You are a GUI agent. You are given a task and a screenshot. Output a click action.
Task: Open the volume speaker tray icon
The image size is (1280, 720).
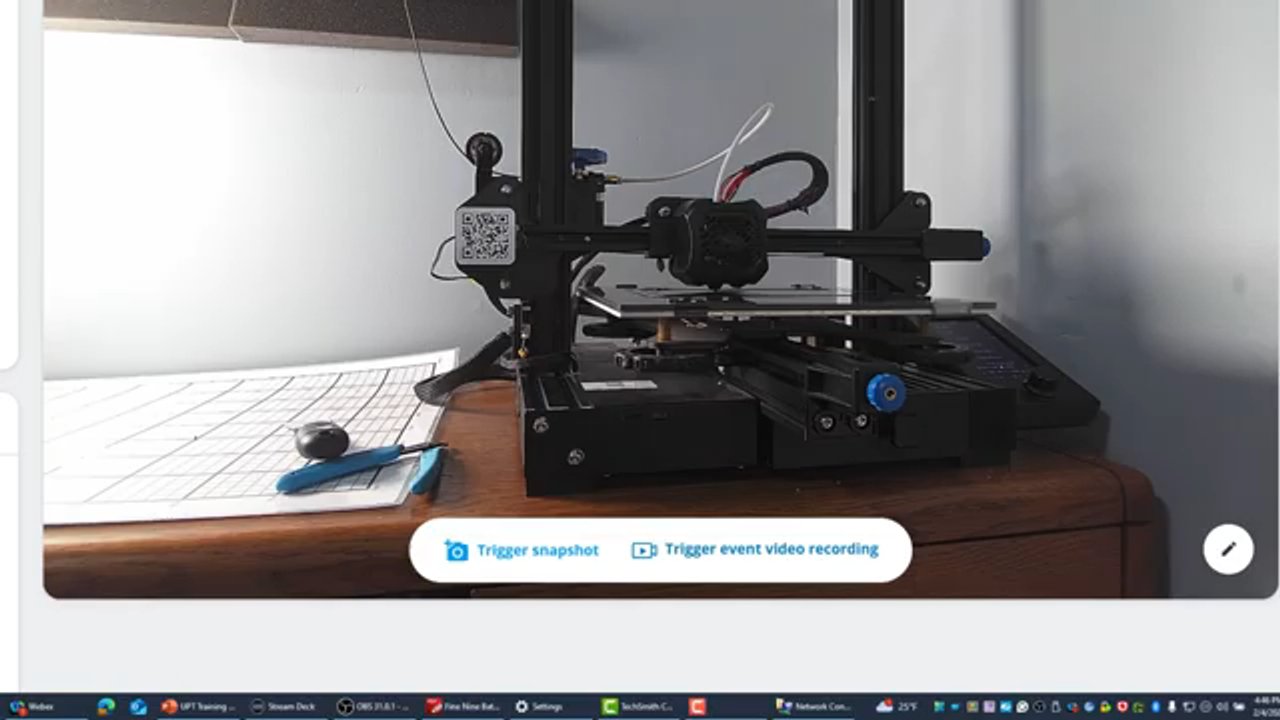click(1222, 707)
